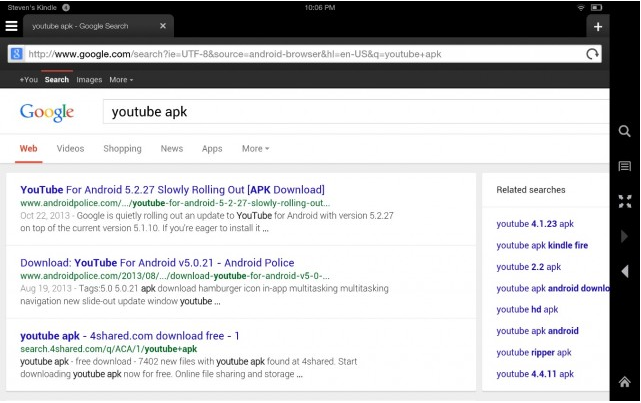
Task: Select related search youtube apk kindle fire
Action: [x=542, y=245]
